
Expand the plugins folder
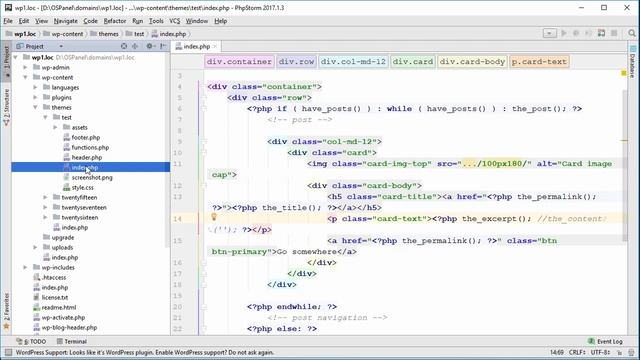pyautogui.click(x=35, y=98)
